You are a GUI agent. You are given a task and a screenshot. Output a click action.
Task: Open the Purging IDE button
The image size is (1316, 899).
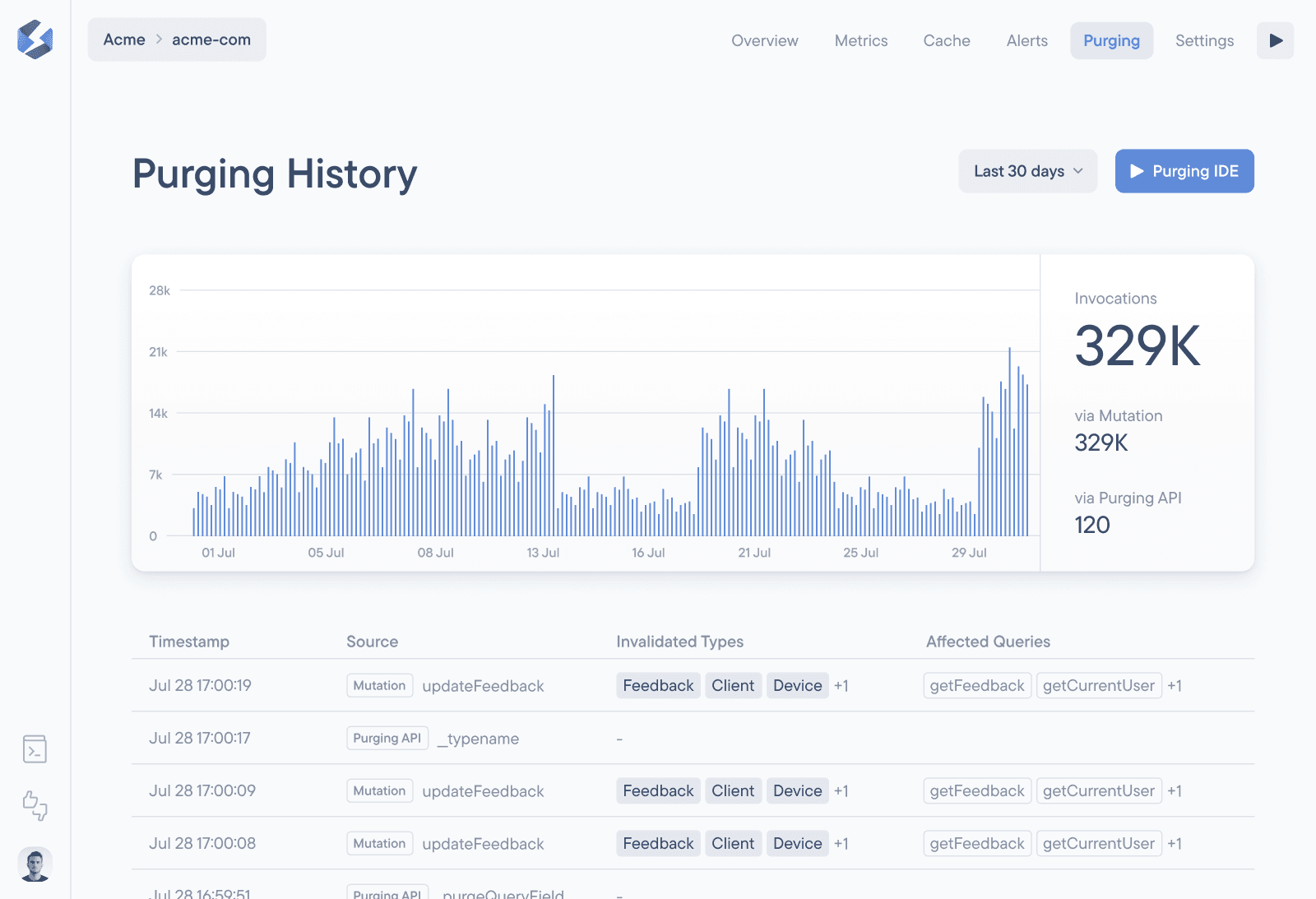[1184, 171]
